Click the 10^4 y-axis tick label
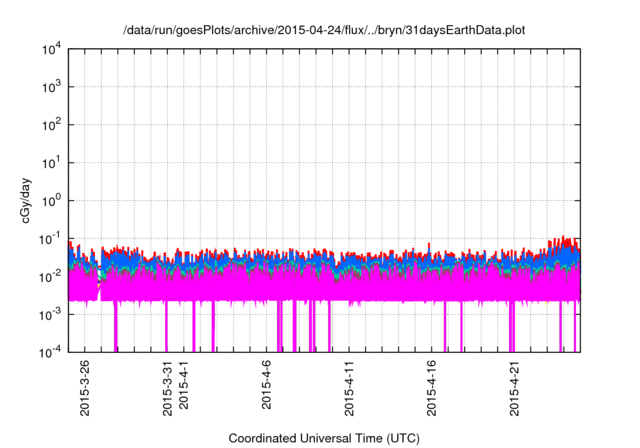Viewport: 640px width, 448px height. 51,49
